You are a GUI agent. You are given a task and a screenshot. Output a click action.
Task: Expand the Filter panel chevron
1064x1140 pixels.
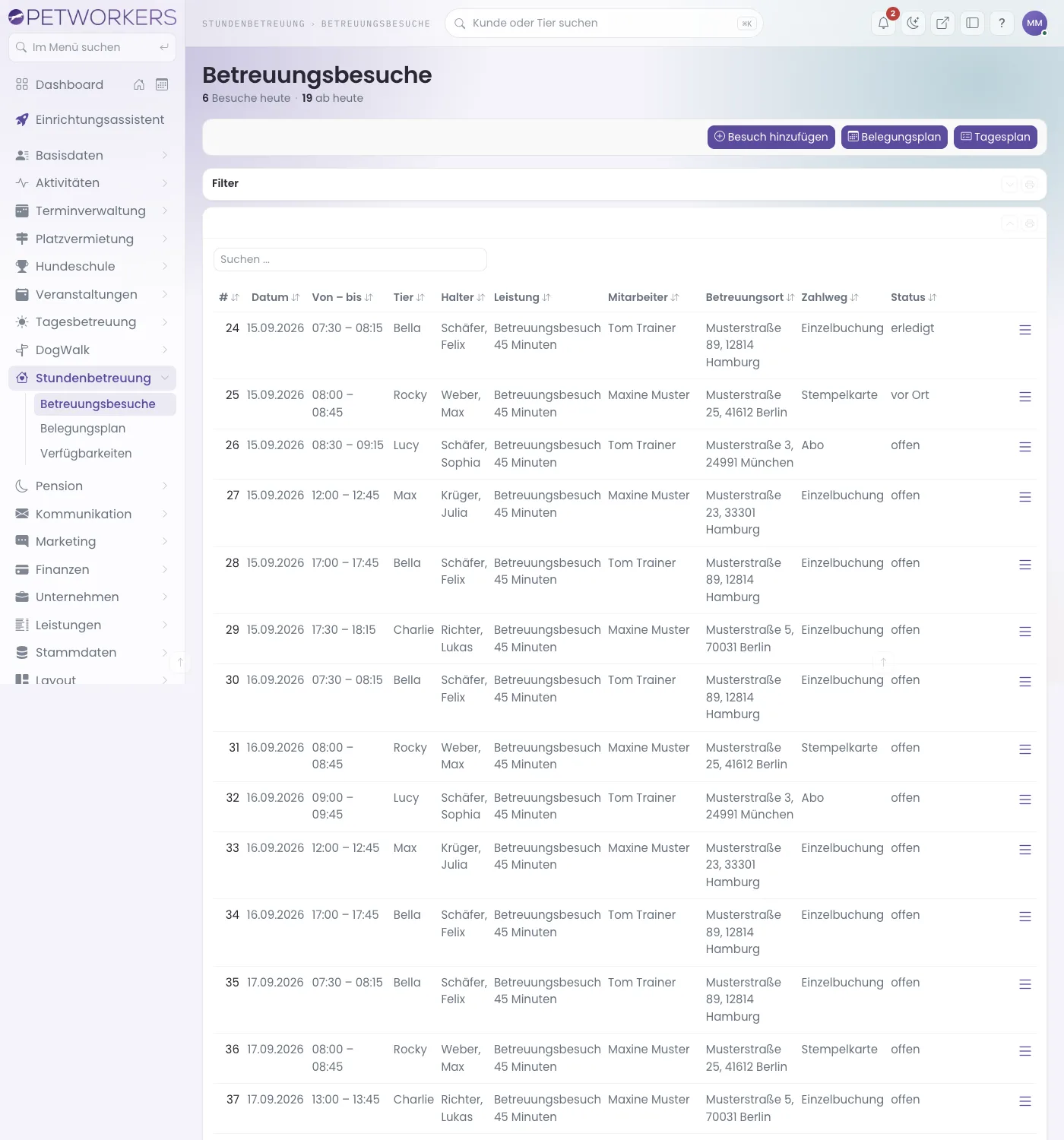(1009, 184)
